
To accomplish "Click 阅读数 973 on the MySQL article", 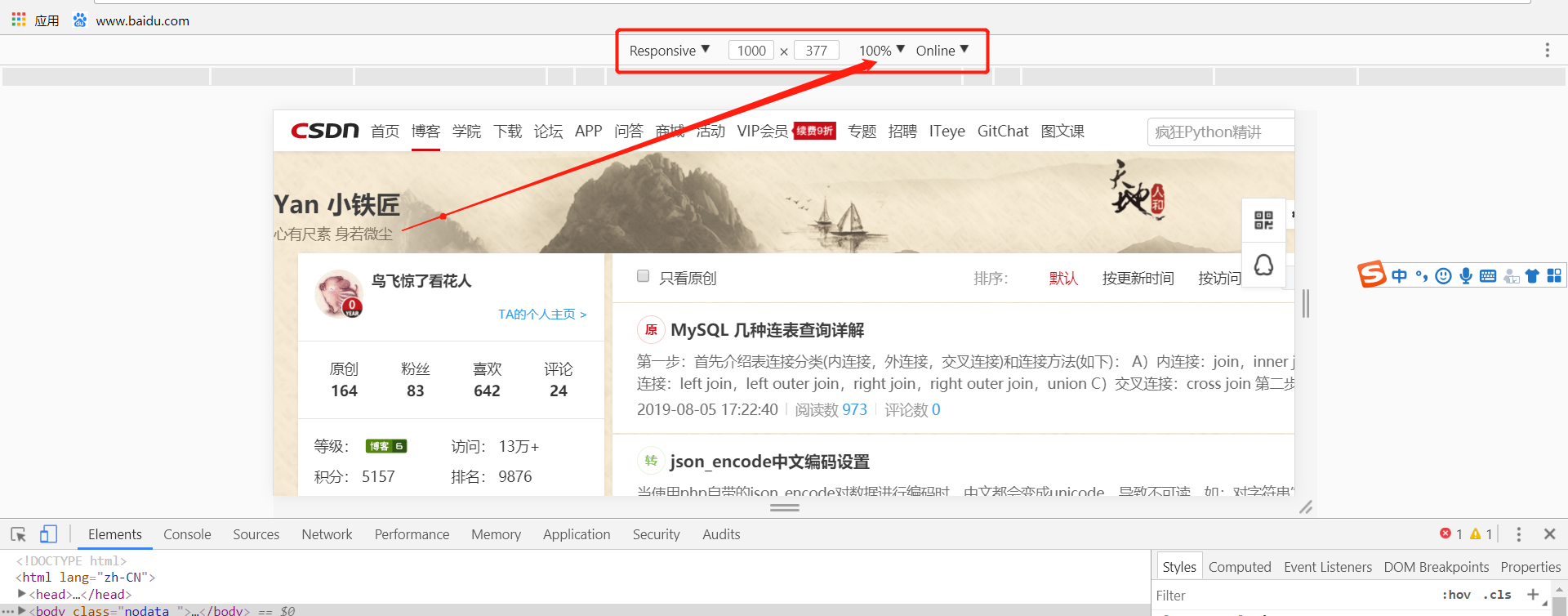I will coord(831,409).
